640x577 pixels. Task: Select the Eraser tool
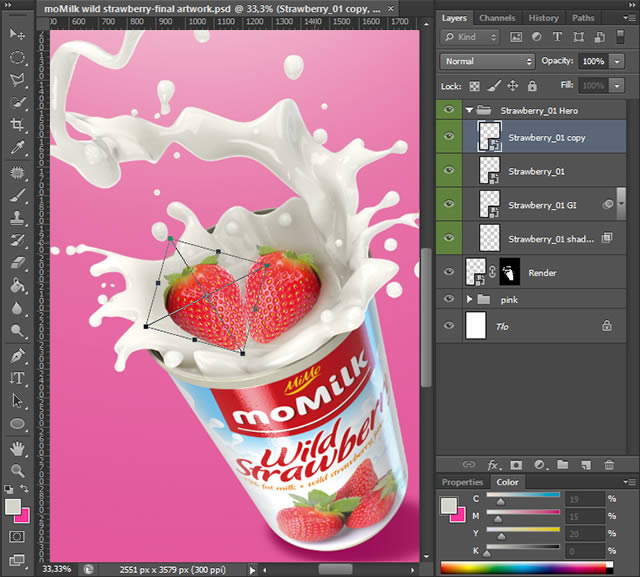17,263
